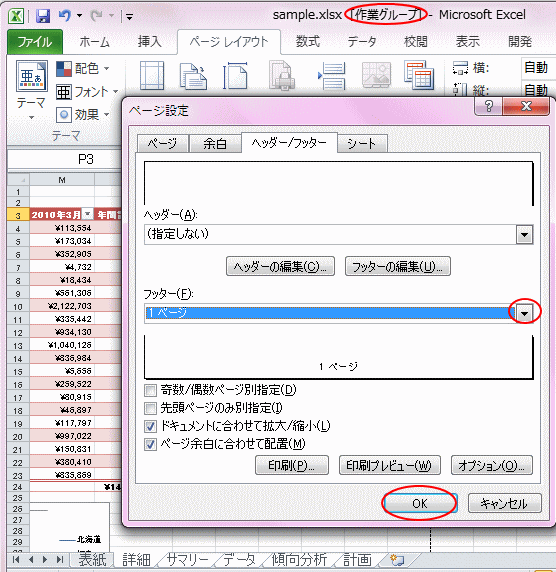Viewport: 556px width, 572px height.
Task: Open the undo history dropdown arrow
Action: tap(79, 16)
